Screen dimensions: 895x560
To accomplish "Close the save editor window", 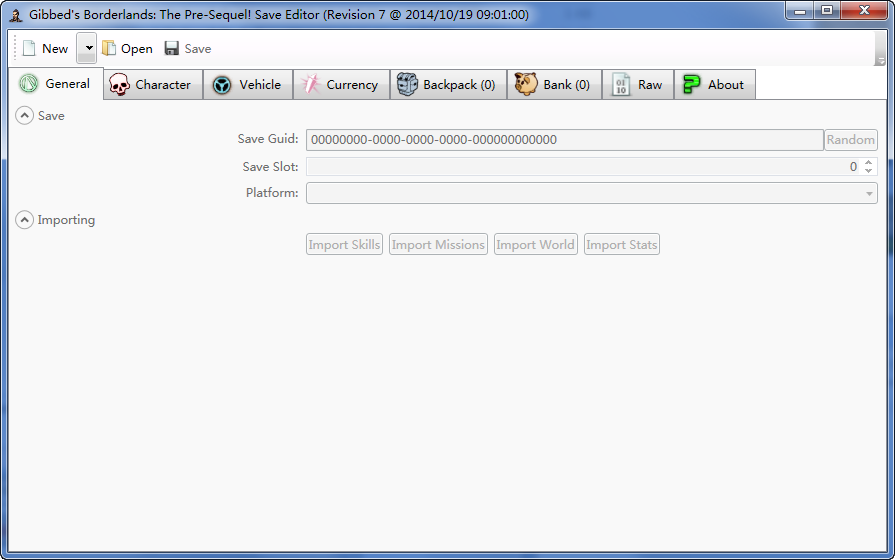I will pos(864,10).
